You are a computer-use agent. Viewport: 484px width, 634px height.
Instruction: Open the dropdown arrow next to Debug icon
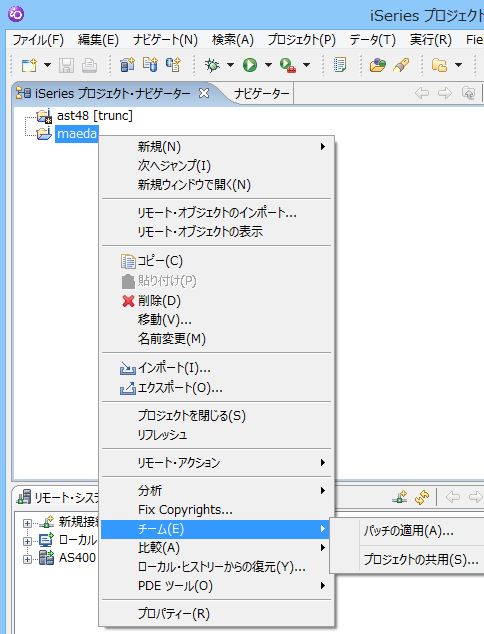[230, 65]
